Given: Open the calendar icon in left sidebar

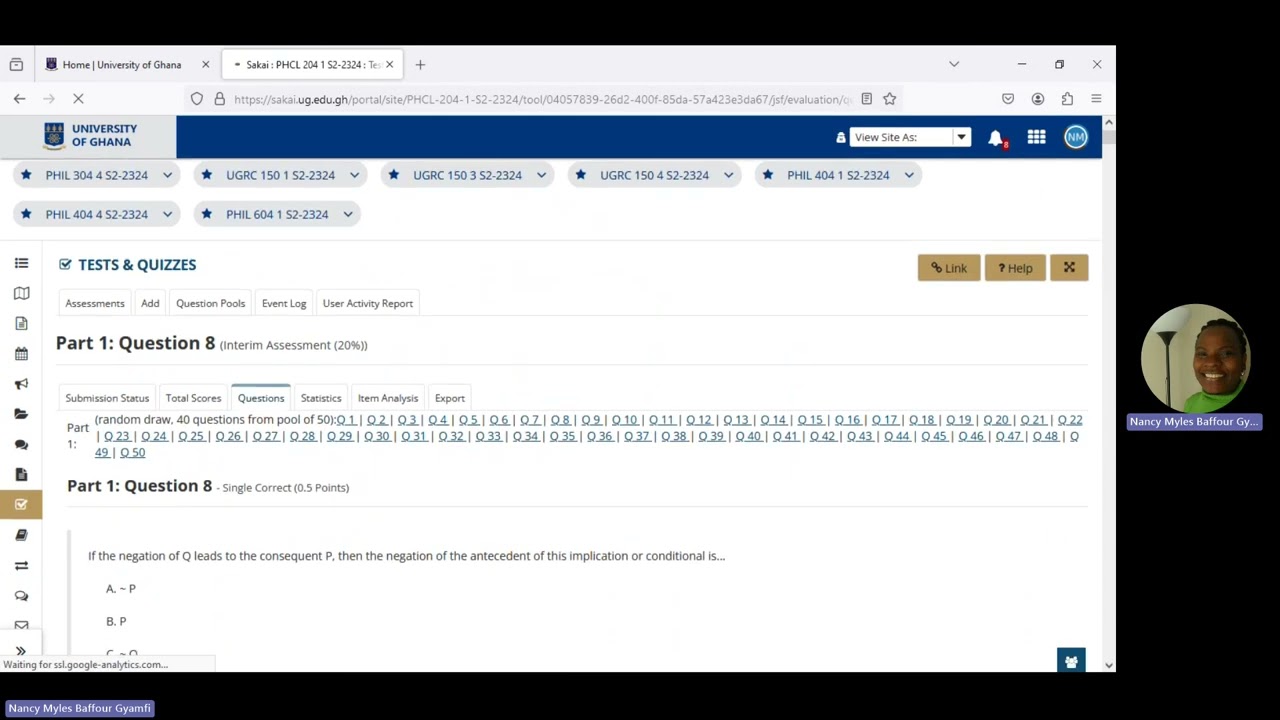Looking at the screenshot, I should point(21,353).
